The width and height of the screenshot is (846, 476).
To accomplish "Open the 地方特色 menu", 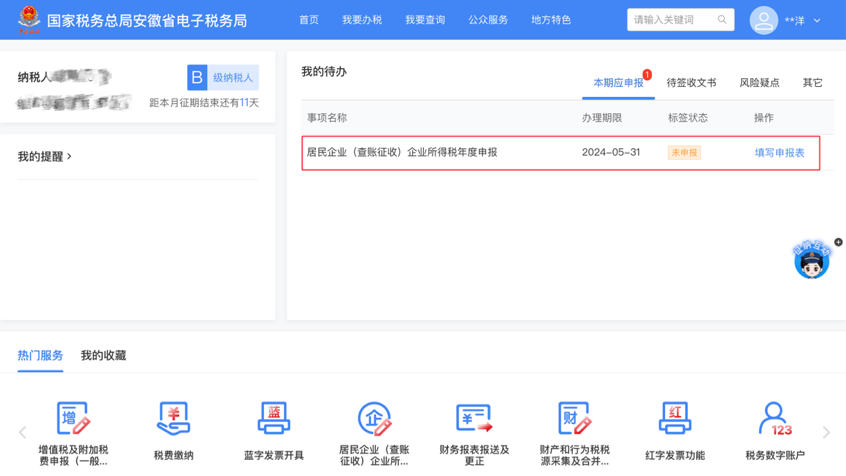I will (551, 20).
